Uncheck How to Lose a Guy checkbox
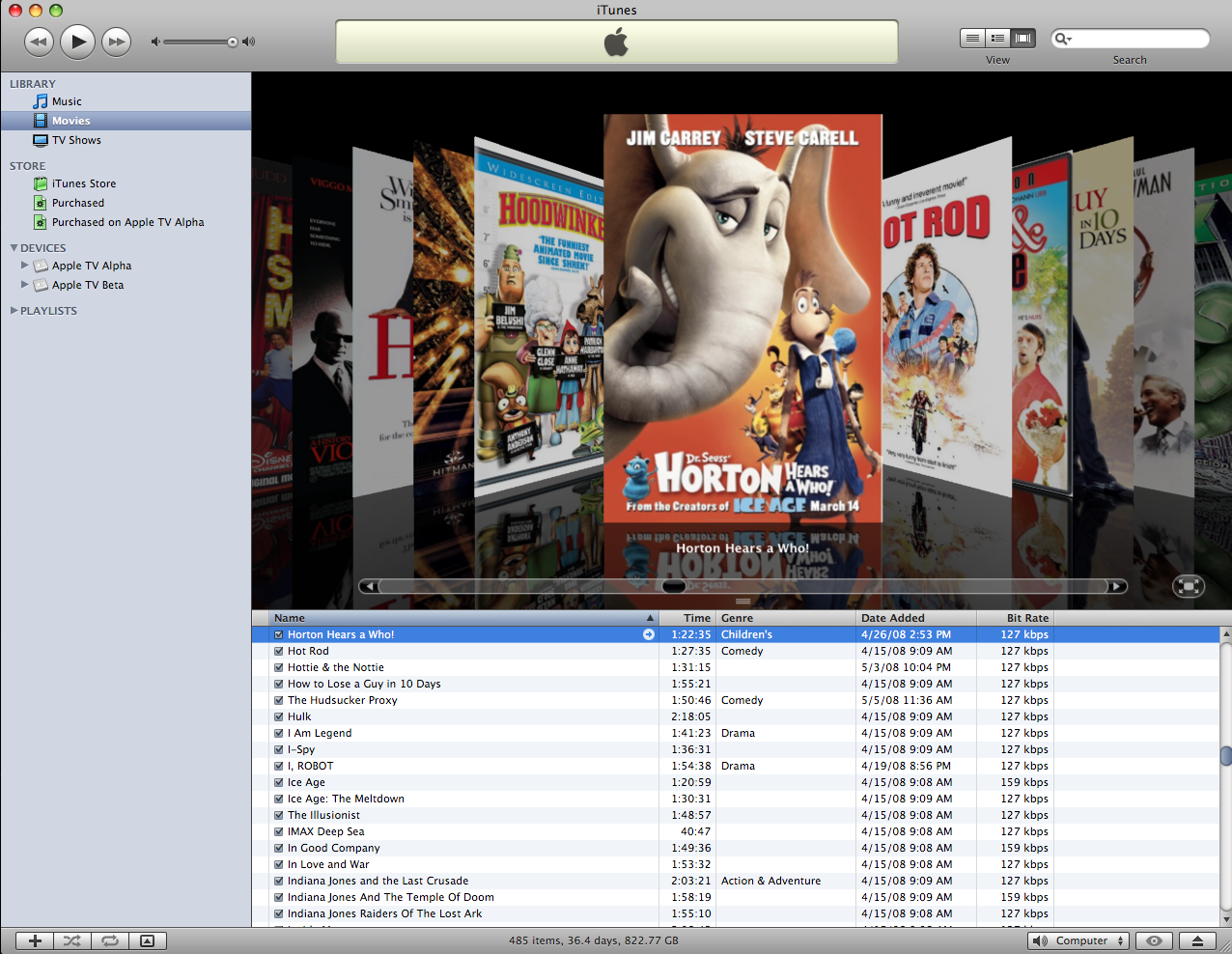Screen dimensions: 1232x954 [278, 684]
